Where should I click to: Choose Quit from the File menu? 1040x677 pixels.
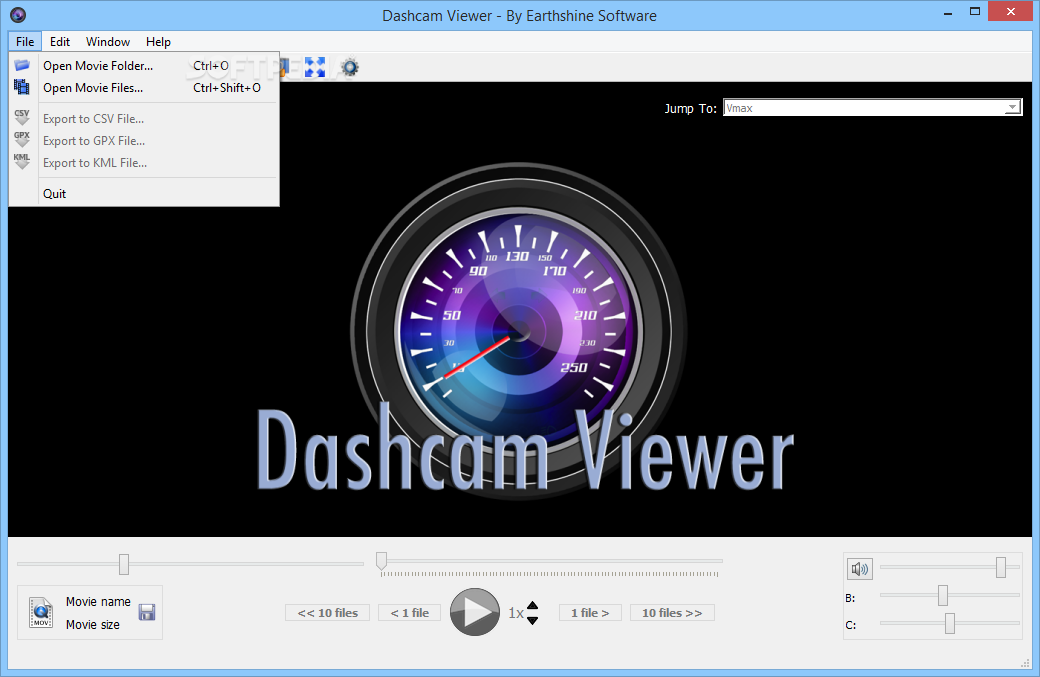pos(144,194)
